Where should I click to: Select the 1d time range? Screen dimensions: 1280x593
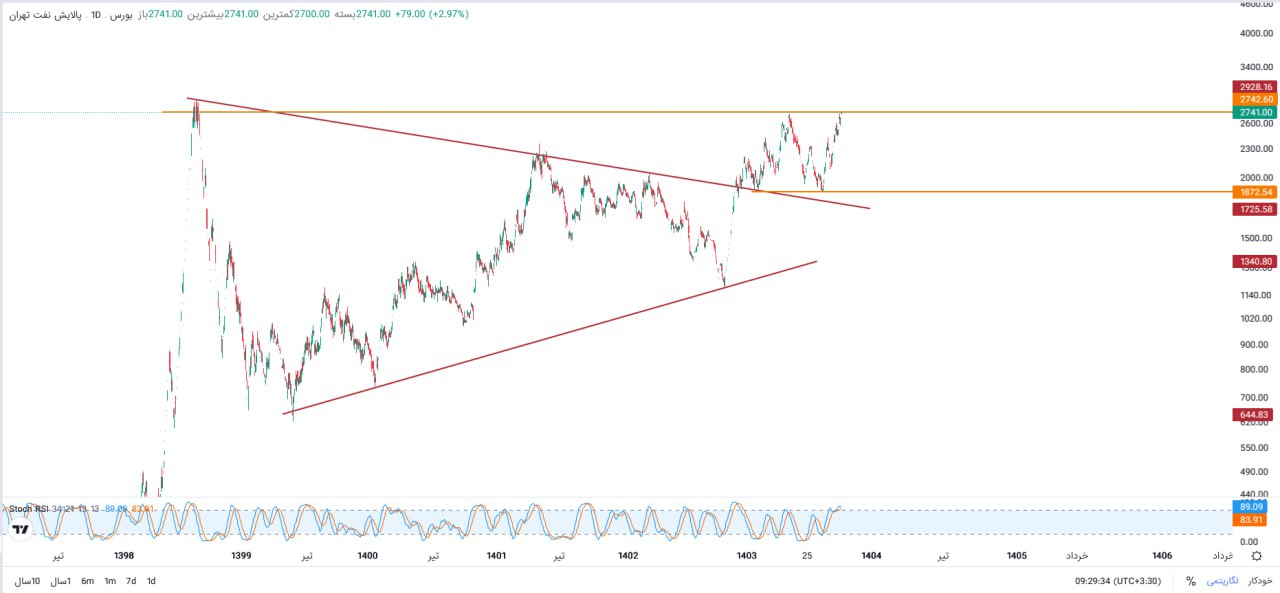pos(151,581)
